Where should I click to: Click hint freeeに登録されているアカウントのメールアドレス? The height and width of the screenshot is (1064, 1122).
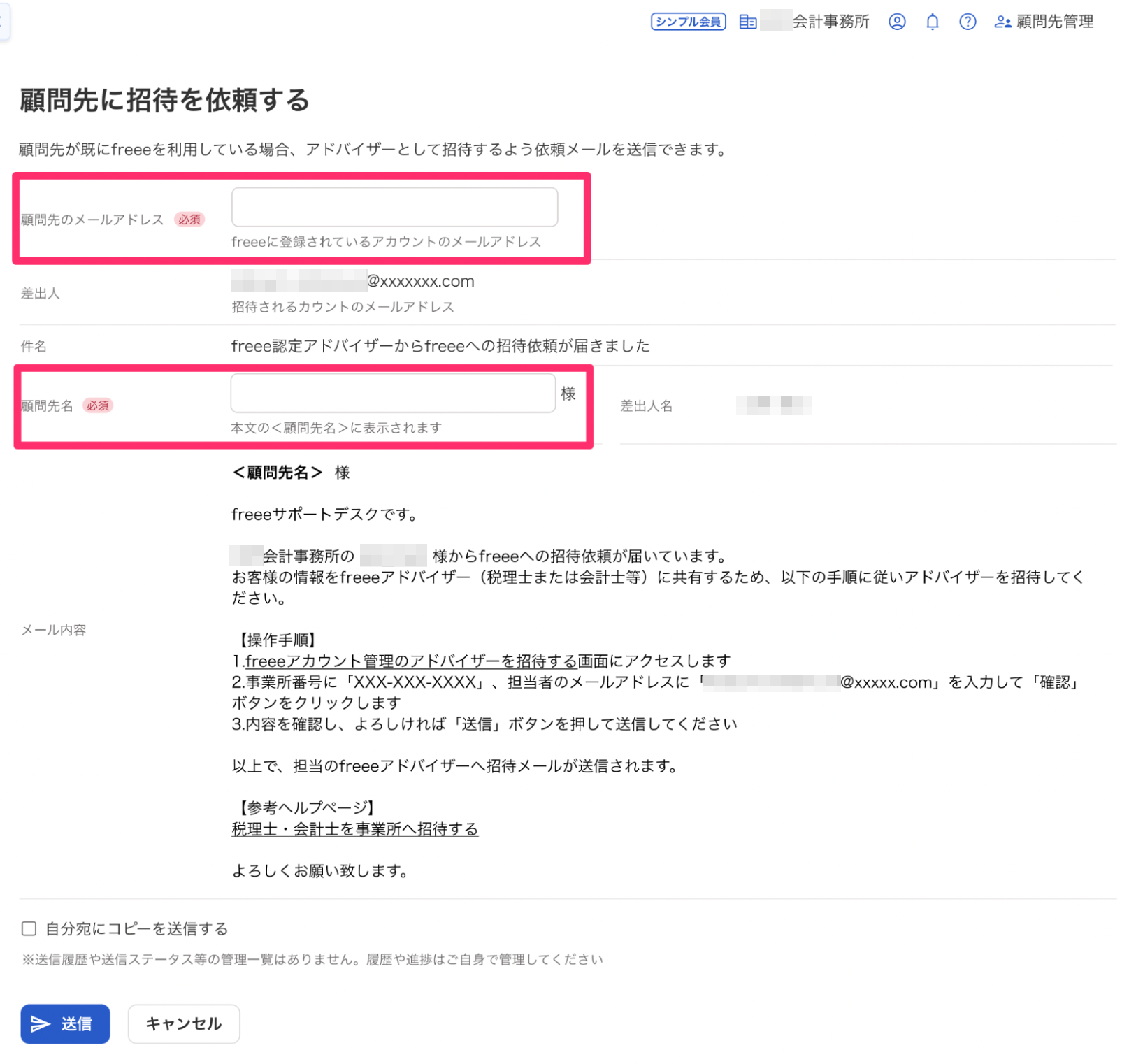(386, 242)
